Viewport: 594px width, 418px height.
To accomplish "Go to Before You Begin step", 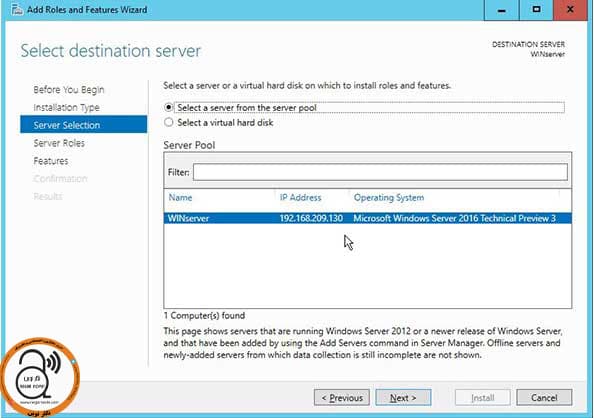I will pyautogui.click(x=69, y=90).
